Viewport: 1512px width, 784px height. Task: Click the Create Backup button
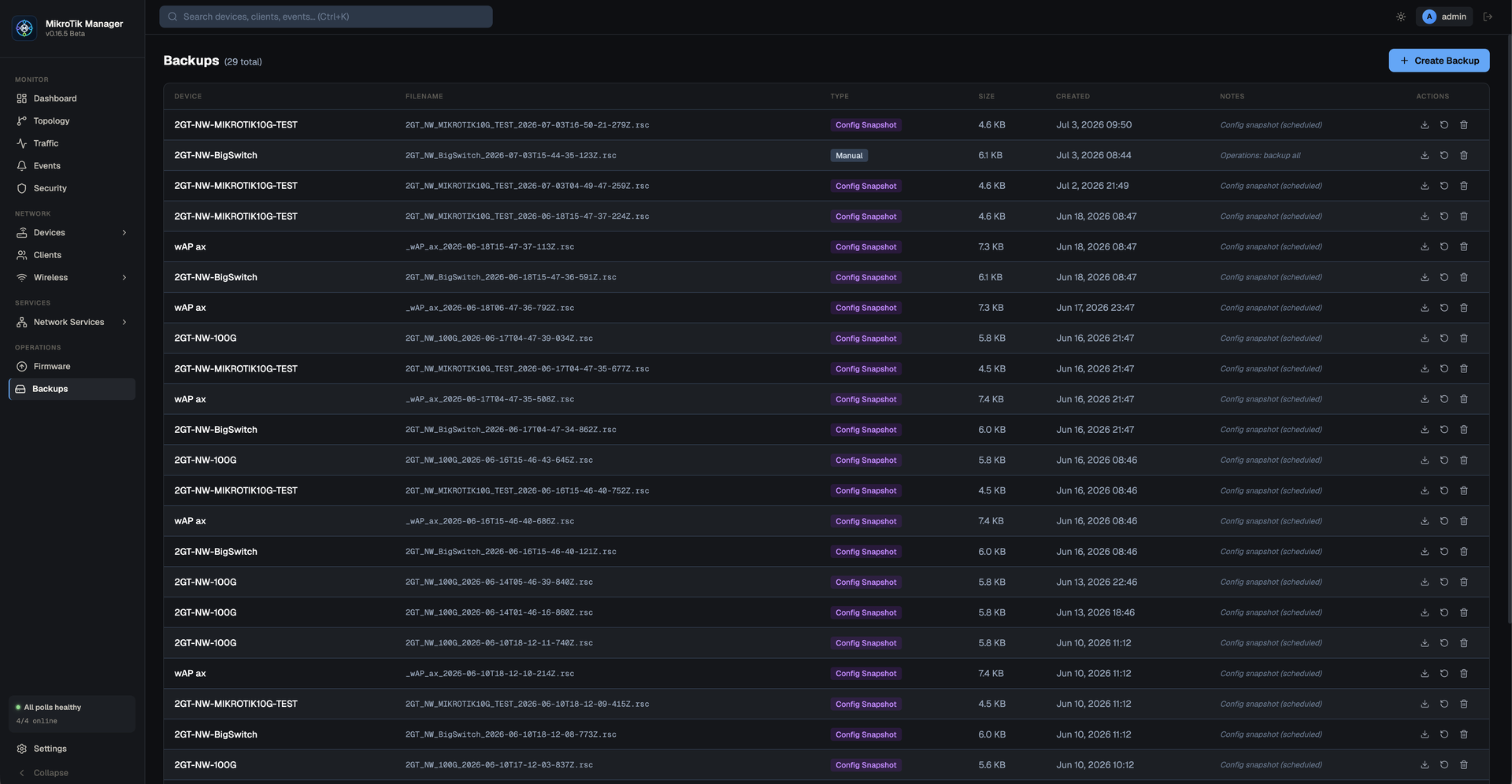click(1439, 61)
